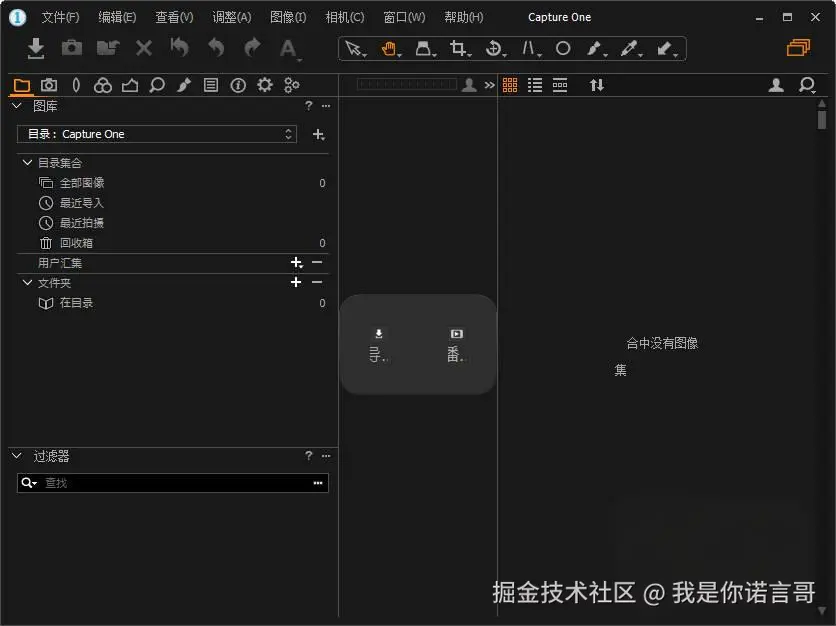
Task: Click the 查找 search input field
Action: (173, 483)
